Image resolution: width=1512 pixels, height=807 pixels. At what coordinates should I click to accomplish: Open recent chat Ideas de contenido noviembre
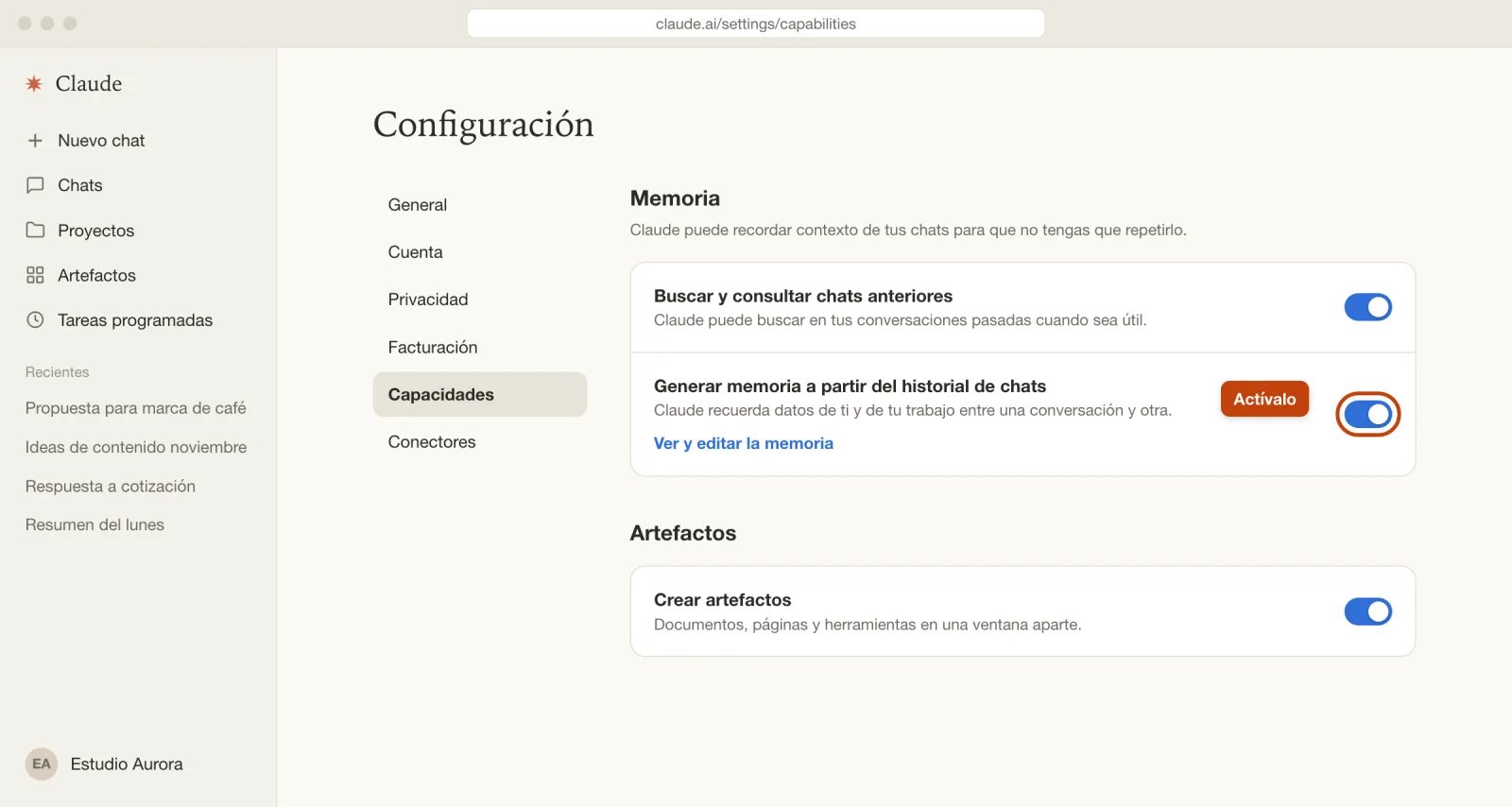click(x=136, y=447)
